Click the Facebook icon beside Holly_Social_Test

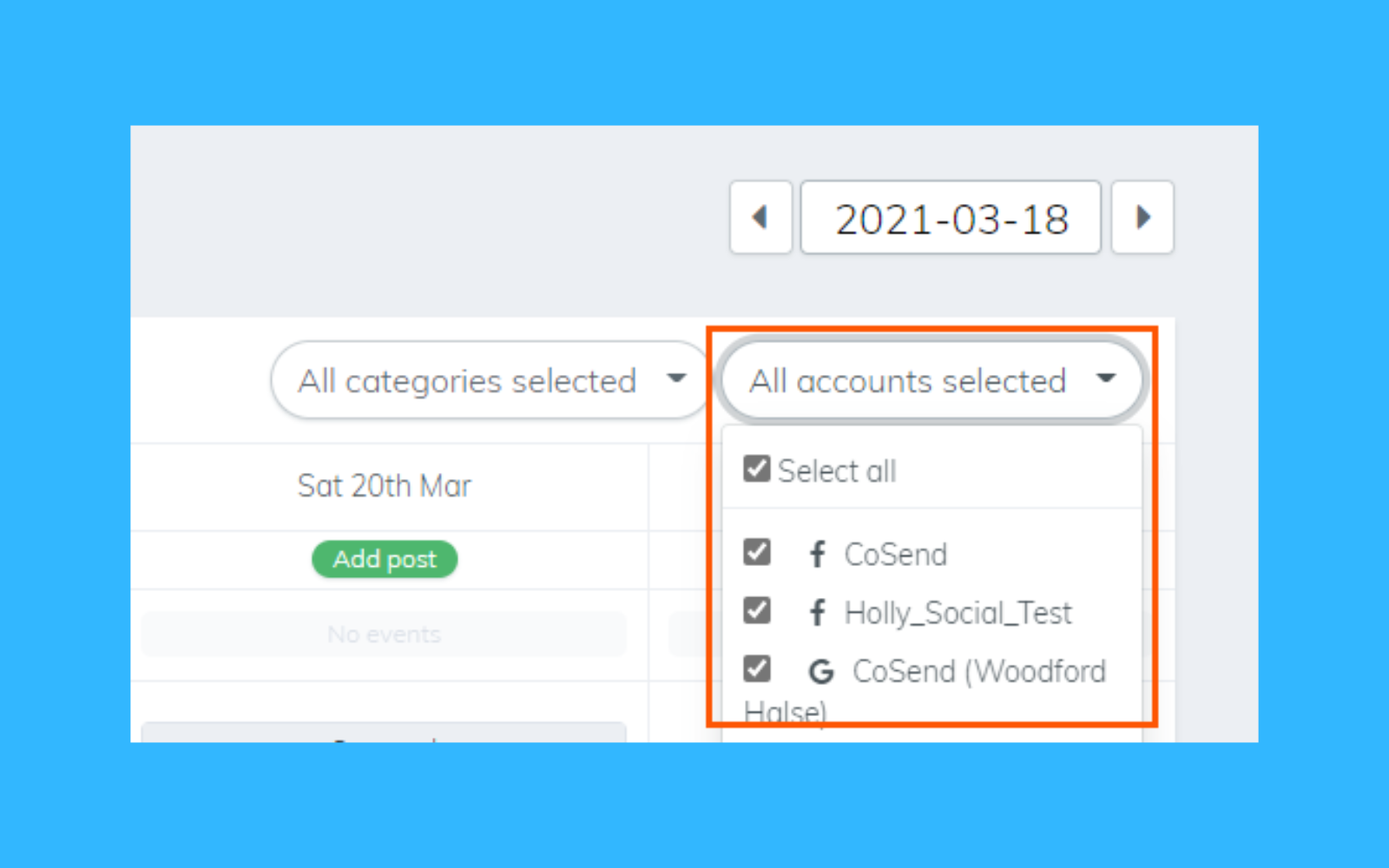[817, 613]
